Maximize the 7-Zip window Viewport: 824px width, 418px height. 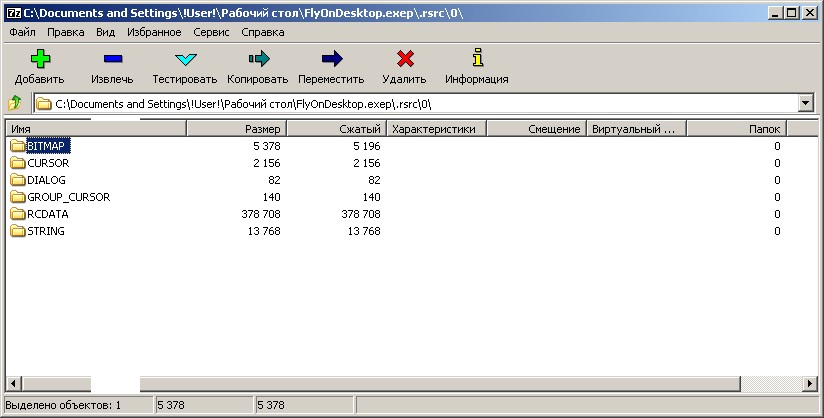[x=791, y=13]
